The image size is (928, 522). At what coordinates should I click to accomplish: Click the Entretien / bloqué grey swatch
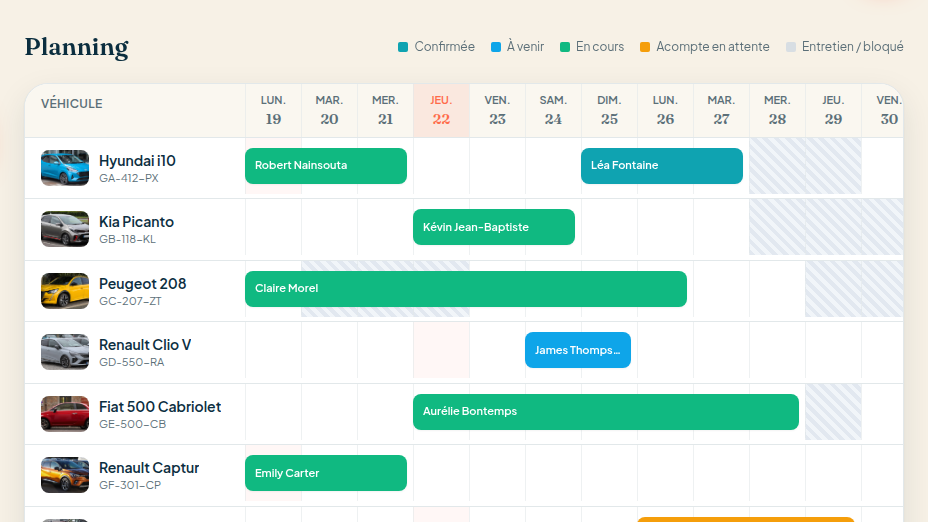[x=791, y=47]
